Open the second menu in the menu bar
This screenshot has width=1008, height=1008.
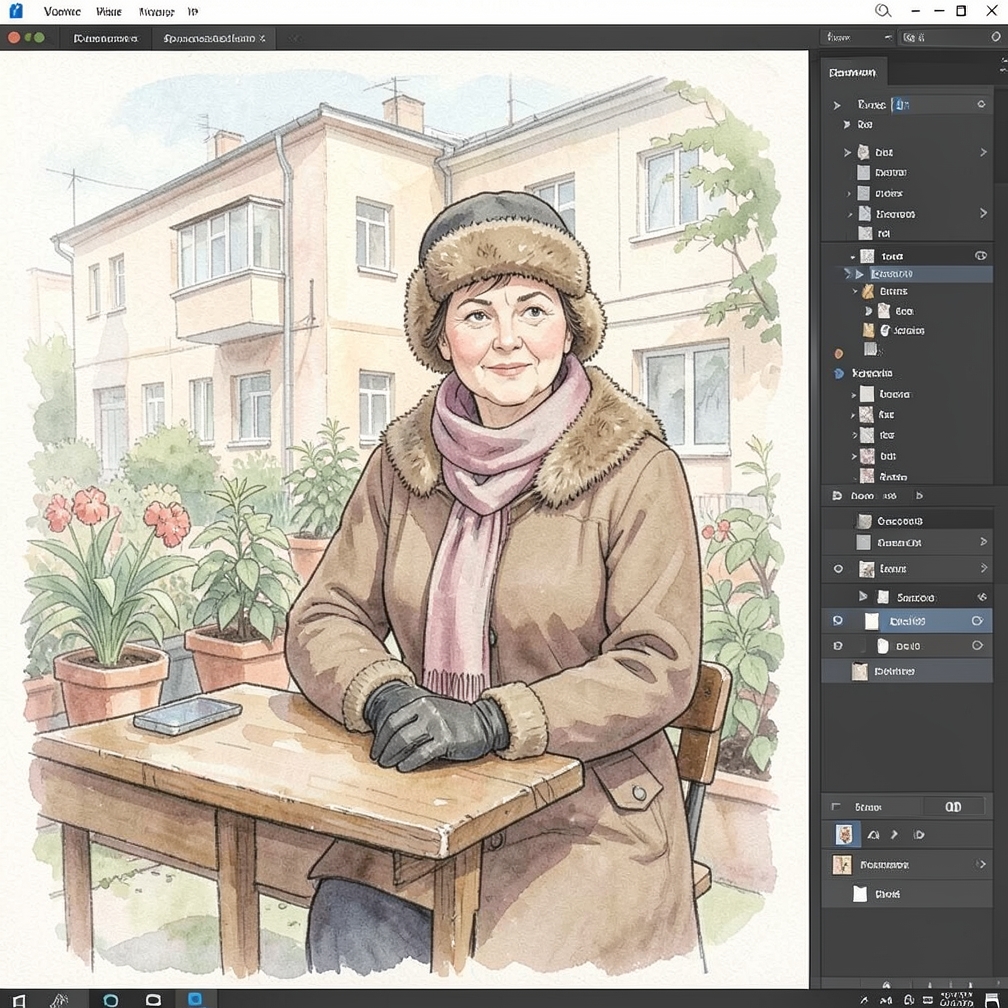108,12
